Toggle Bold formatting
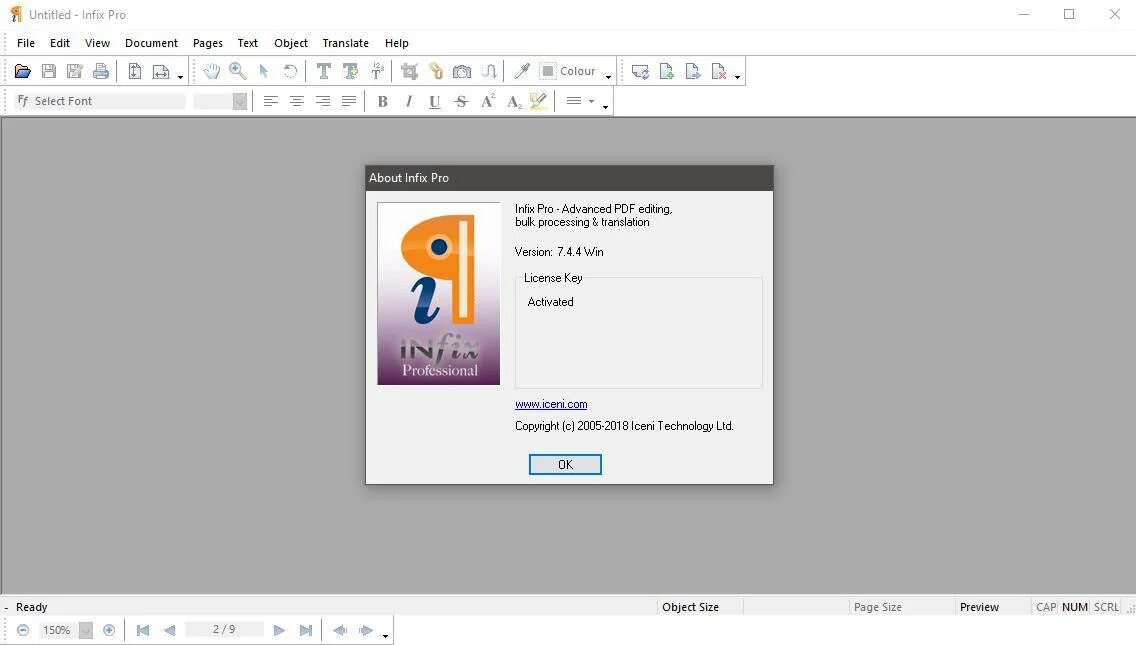The image size is (1136, 645). (383, 101)
